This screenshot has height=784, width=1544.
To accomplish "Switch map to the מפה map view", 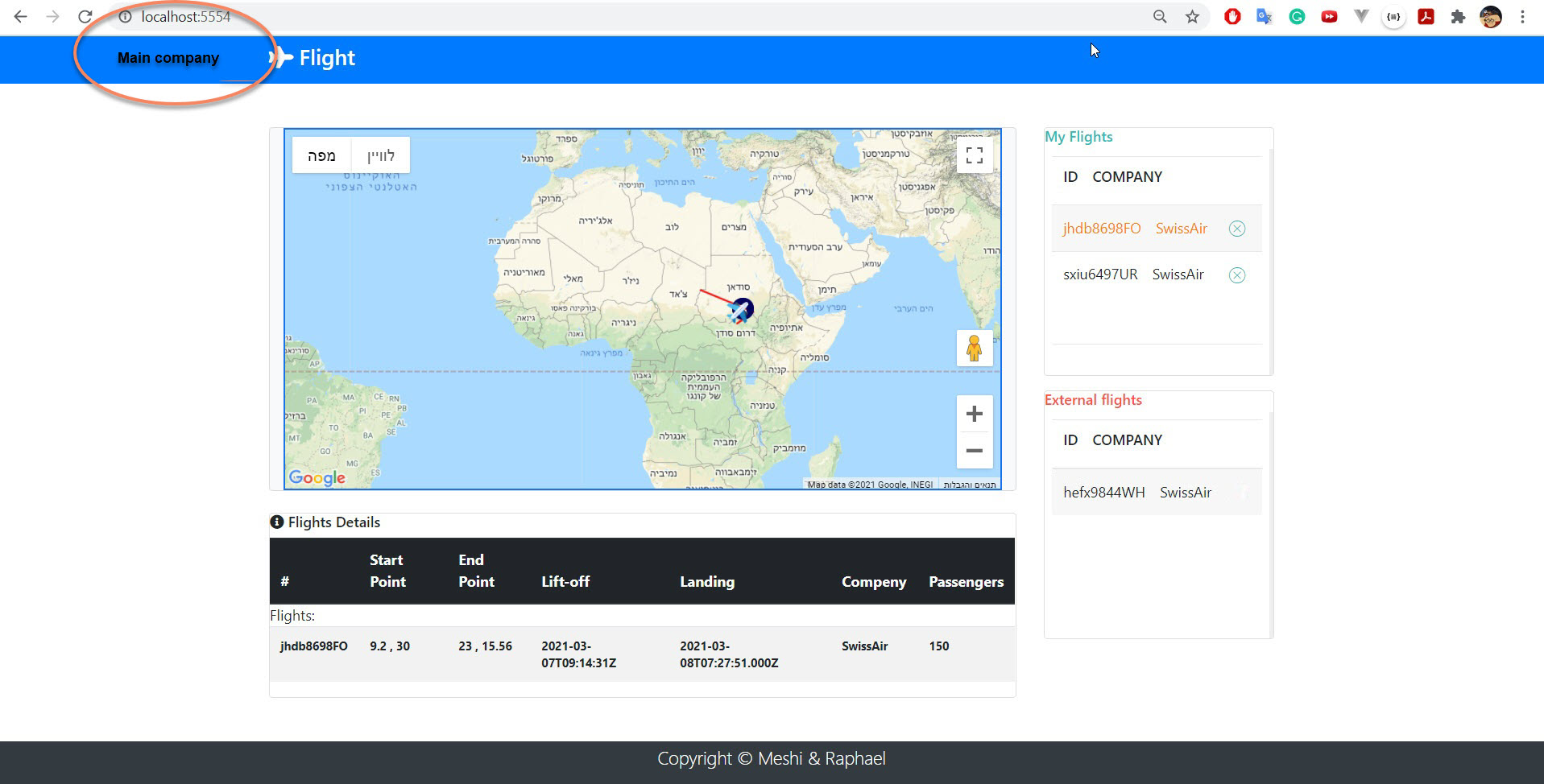I will click(x=321, y=155).
